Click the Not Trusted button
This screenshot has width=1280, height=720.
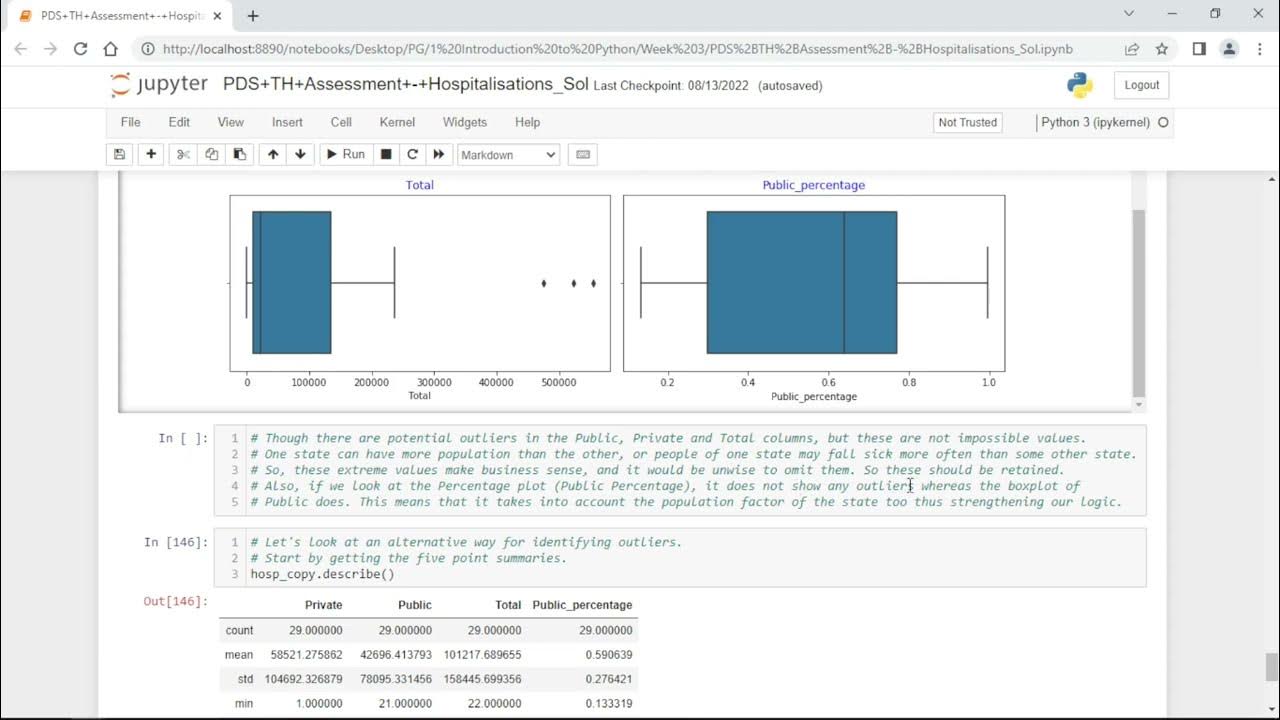click(x=967, y=122)
